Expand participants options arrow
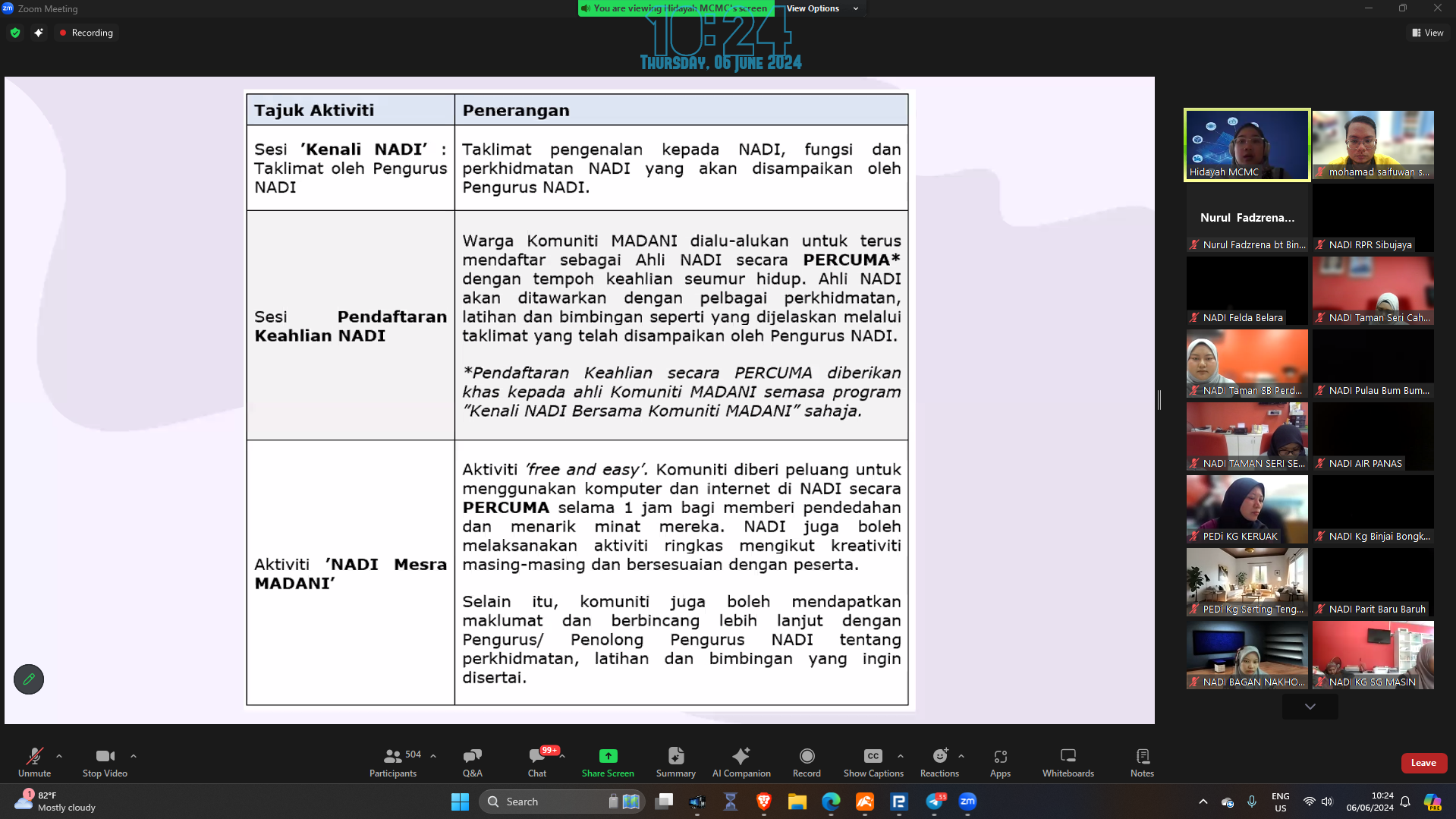 tap(433, 756)
